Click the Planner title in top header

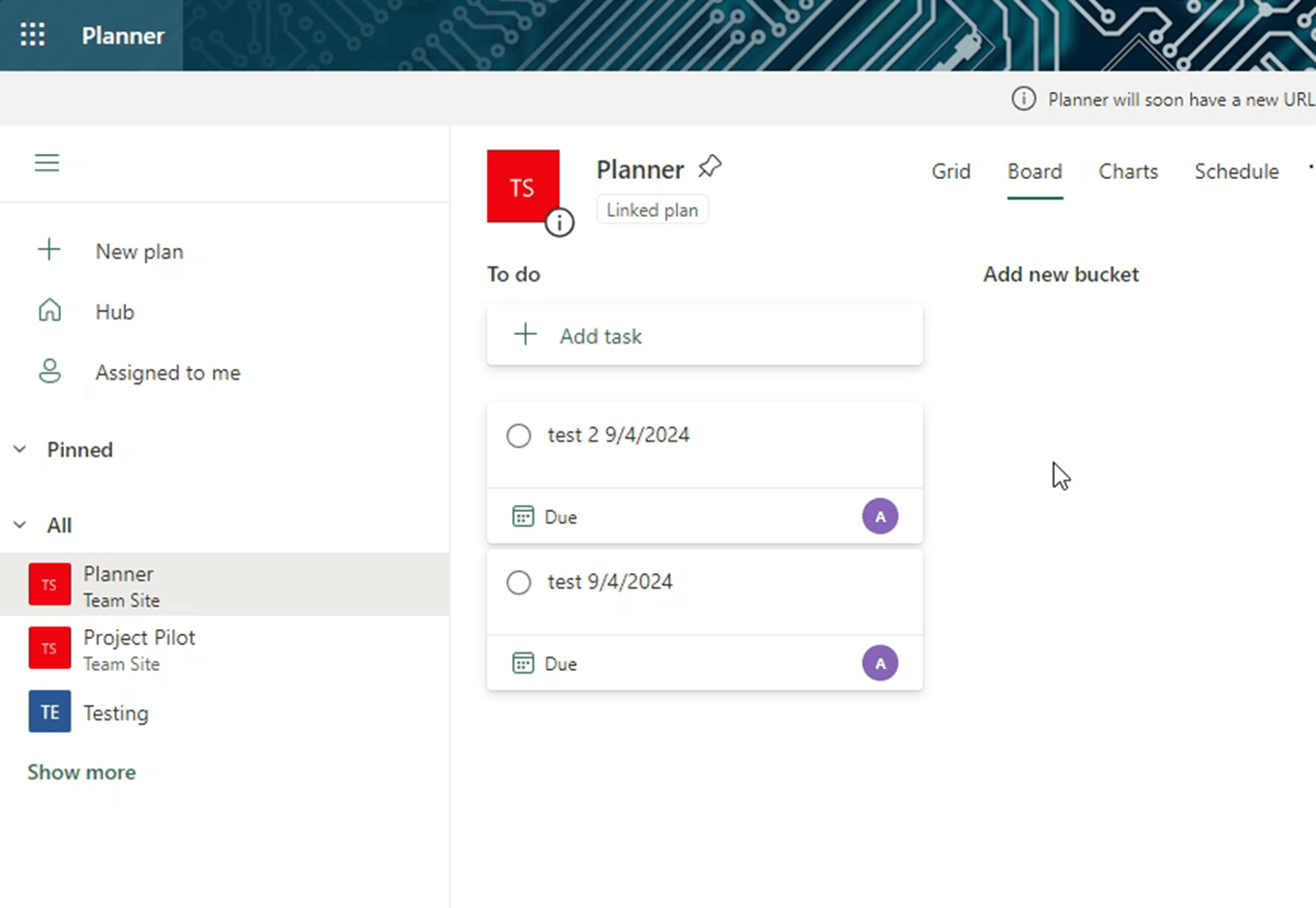[123, 36]
